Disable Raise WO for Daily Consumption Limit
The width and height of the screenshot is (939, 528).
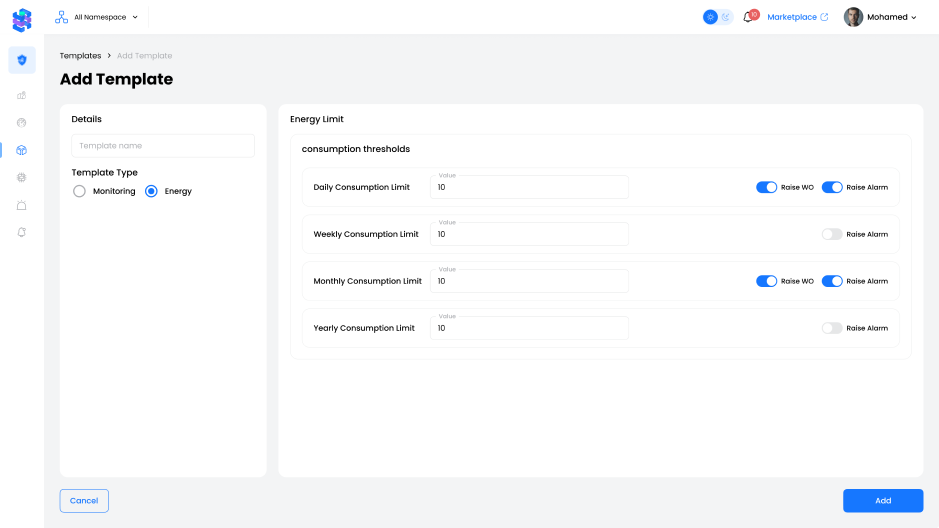pos(766,187)
